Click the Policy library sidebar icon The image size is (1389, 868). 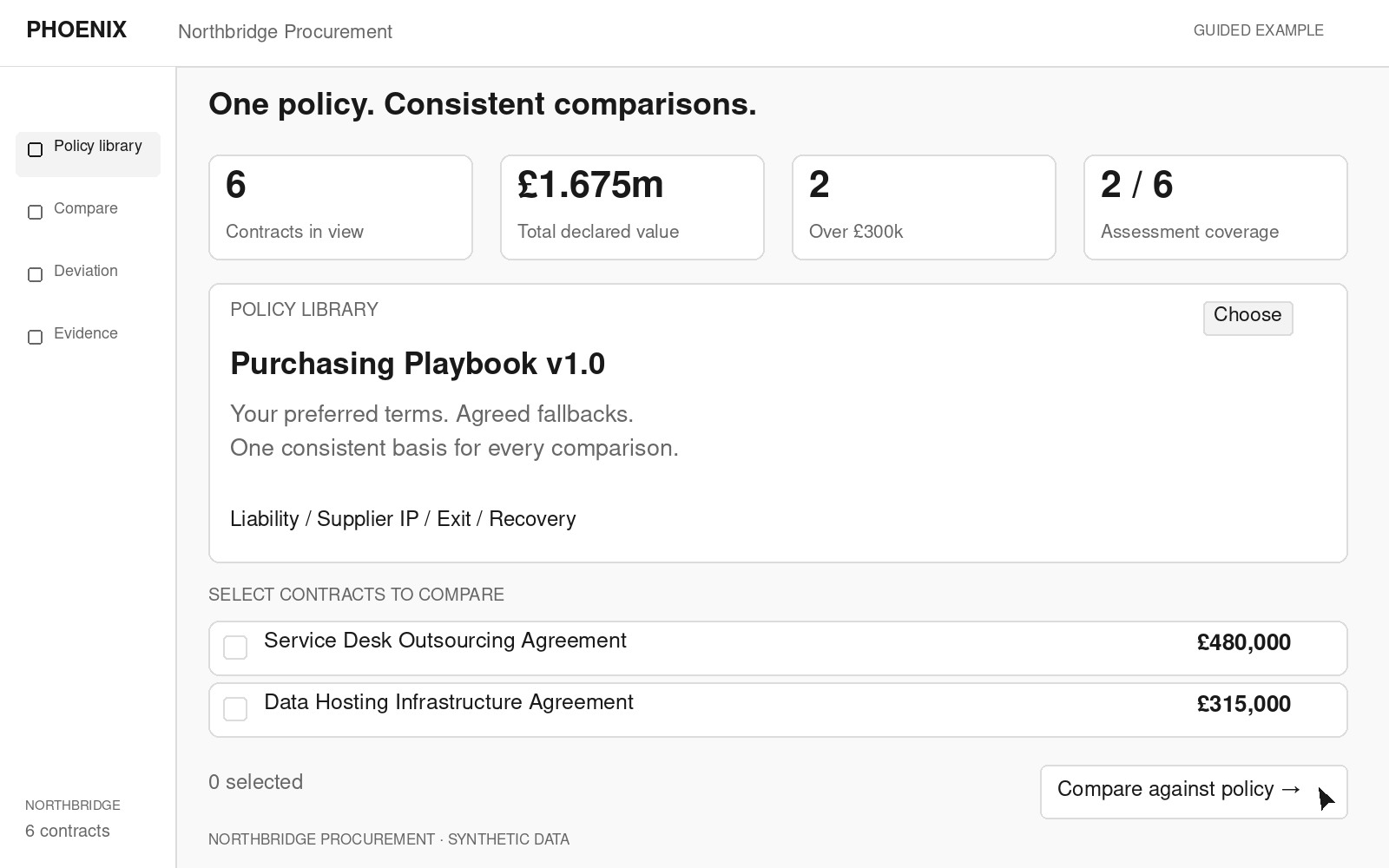36,150
